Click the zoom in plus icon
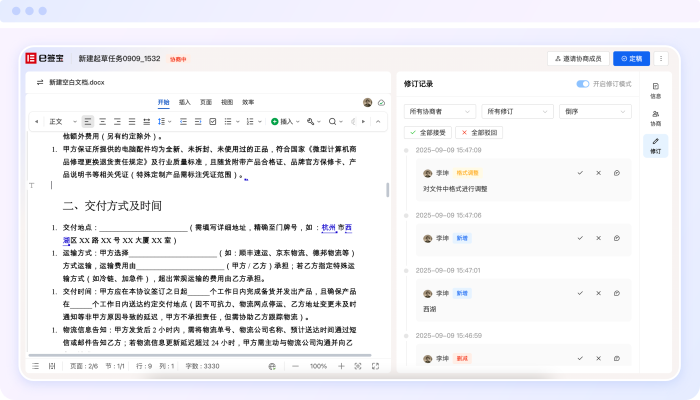 click(342, 366)
